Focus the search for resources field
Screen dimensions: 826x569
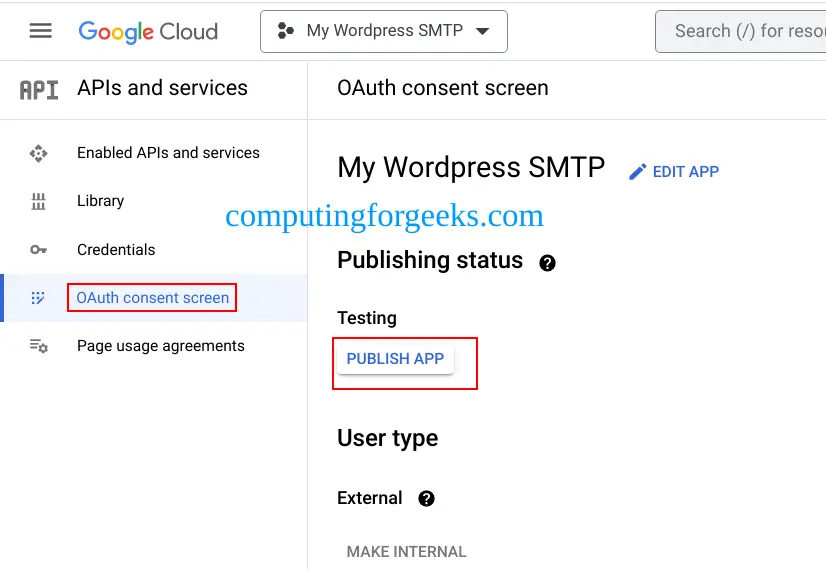741,31
